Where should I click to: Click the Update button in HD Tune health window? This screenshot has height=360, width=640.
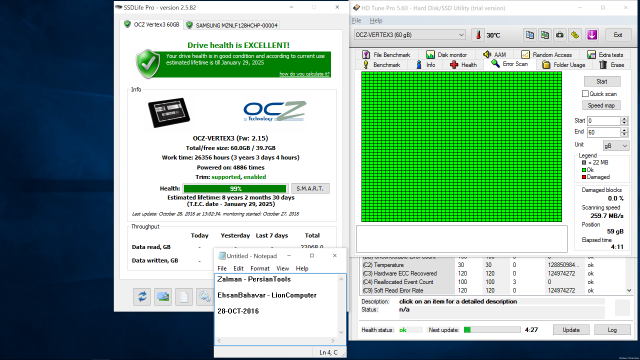pyautogui.click(x=571, y=330)
